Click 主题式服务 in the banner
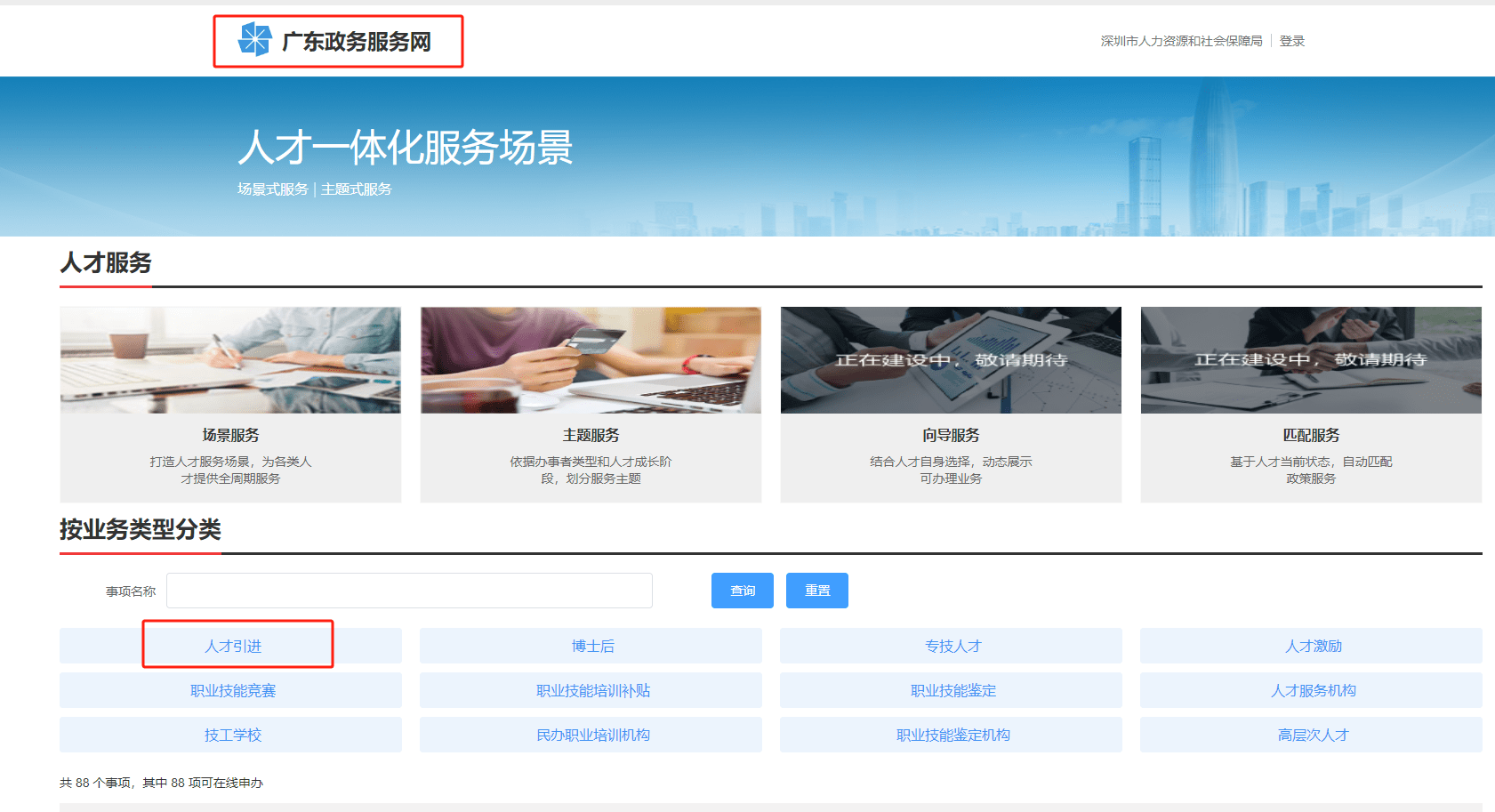Viewport: 1495px width, 812px height. point(356,189)
